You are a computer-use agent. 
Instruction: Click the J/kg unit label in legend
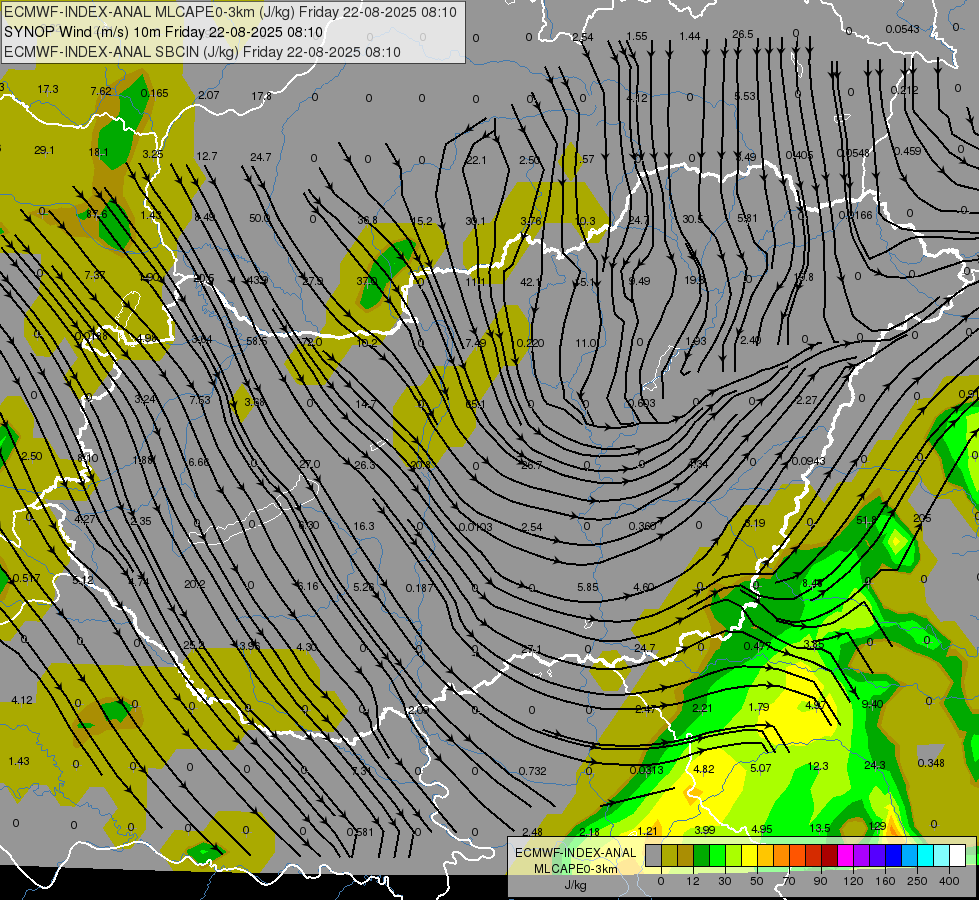pyautogui.click(x=575, y=885)
